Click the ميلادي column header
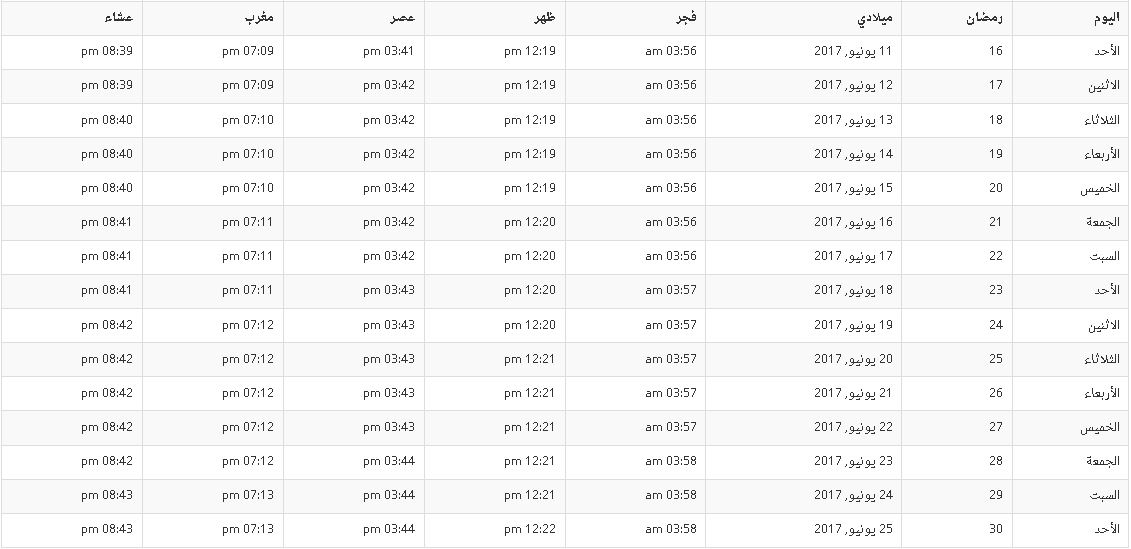The height and width of the screenshot is (549, 1131). coord(878,18)
